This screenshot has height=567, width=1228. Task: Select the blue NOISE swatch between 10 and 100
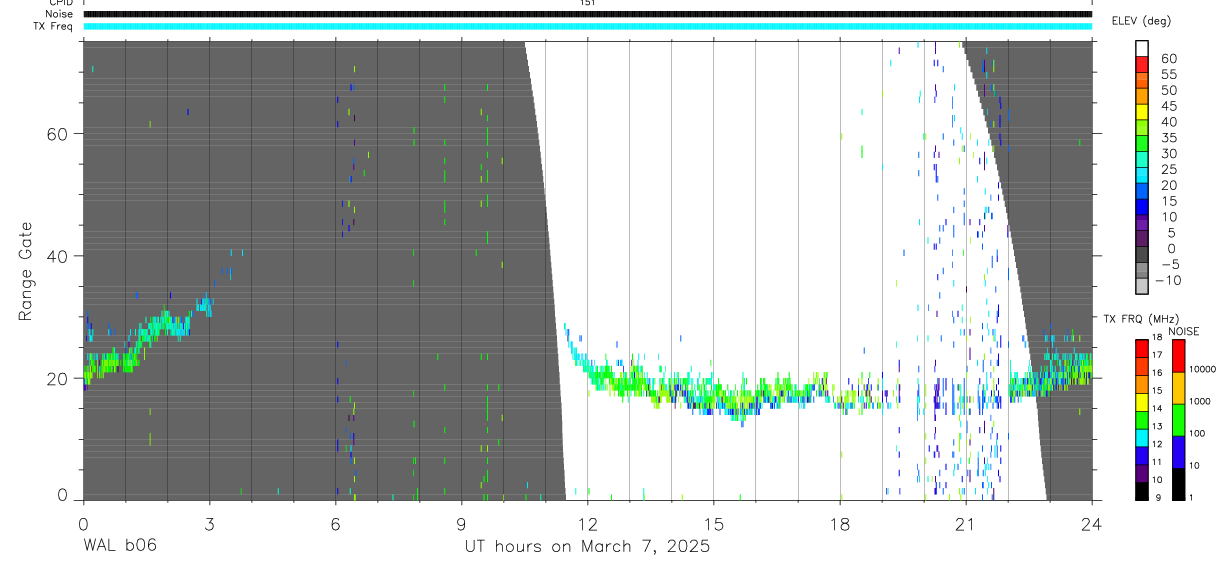pos(1178,451)
